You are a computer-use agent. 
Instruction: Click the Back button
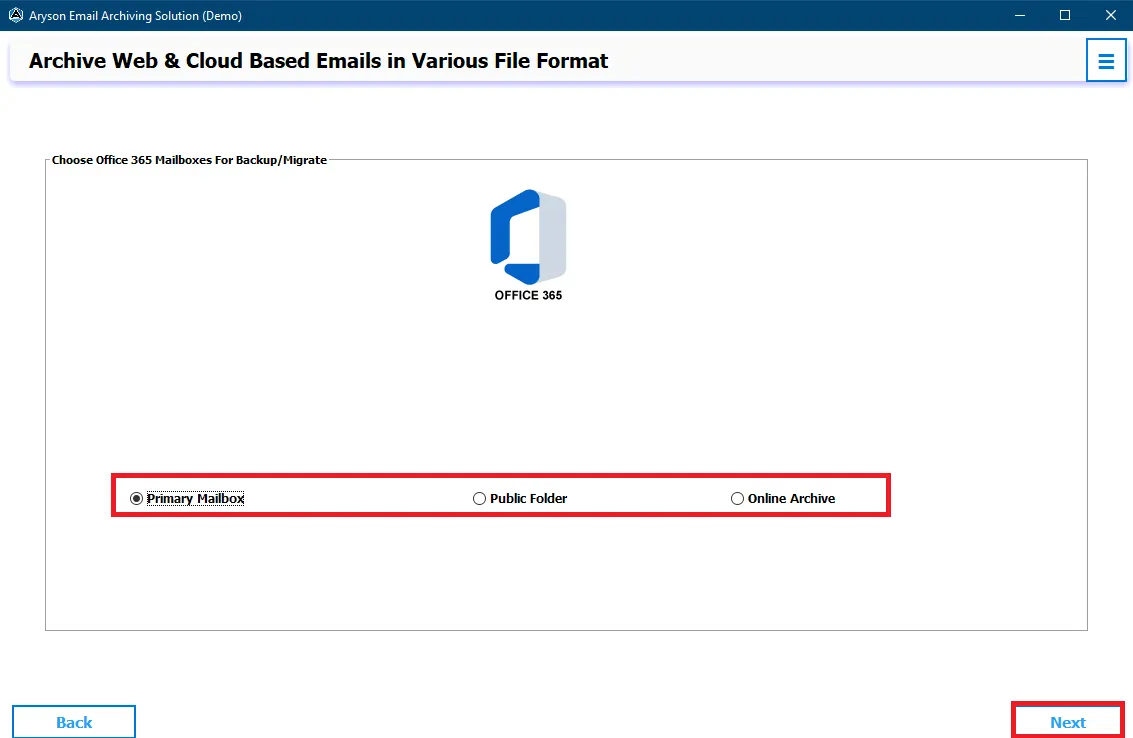[x=74, y=722]
